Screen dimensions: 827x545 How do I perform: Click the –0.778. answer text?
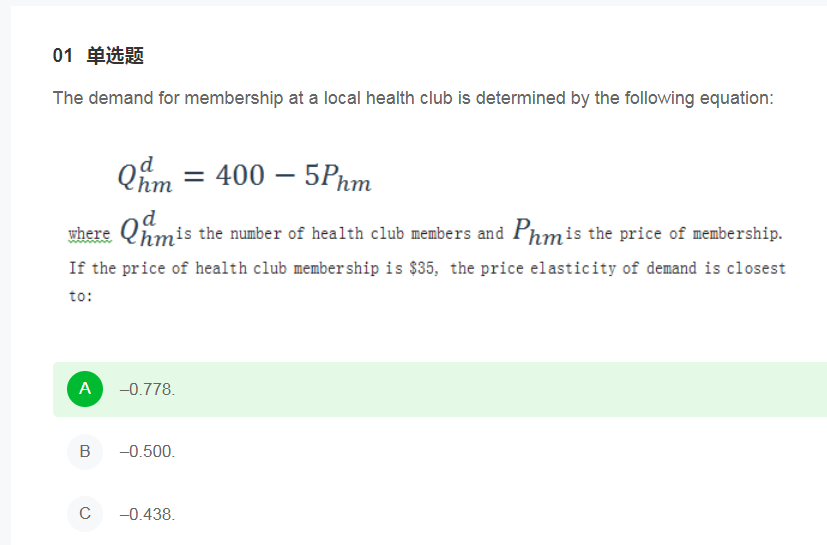click(147, 389)
